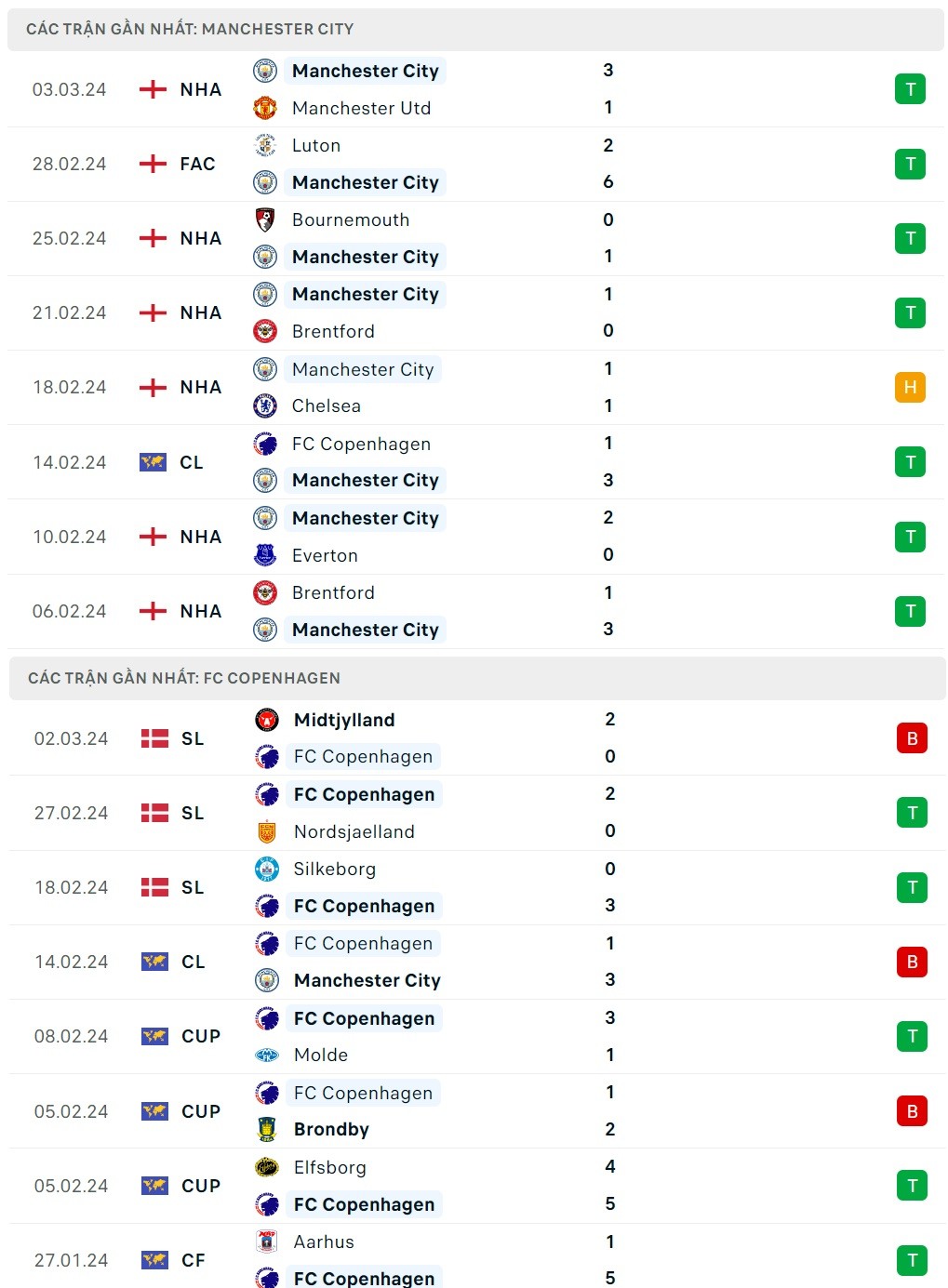Click the Luton team crest
The width and height of the screenshot is (948, 1288).
265,145
